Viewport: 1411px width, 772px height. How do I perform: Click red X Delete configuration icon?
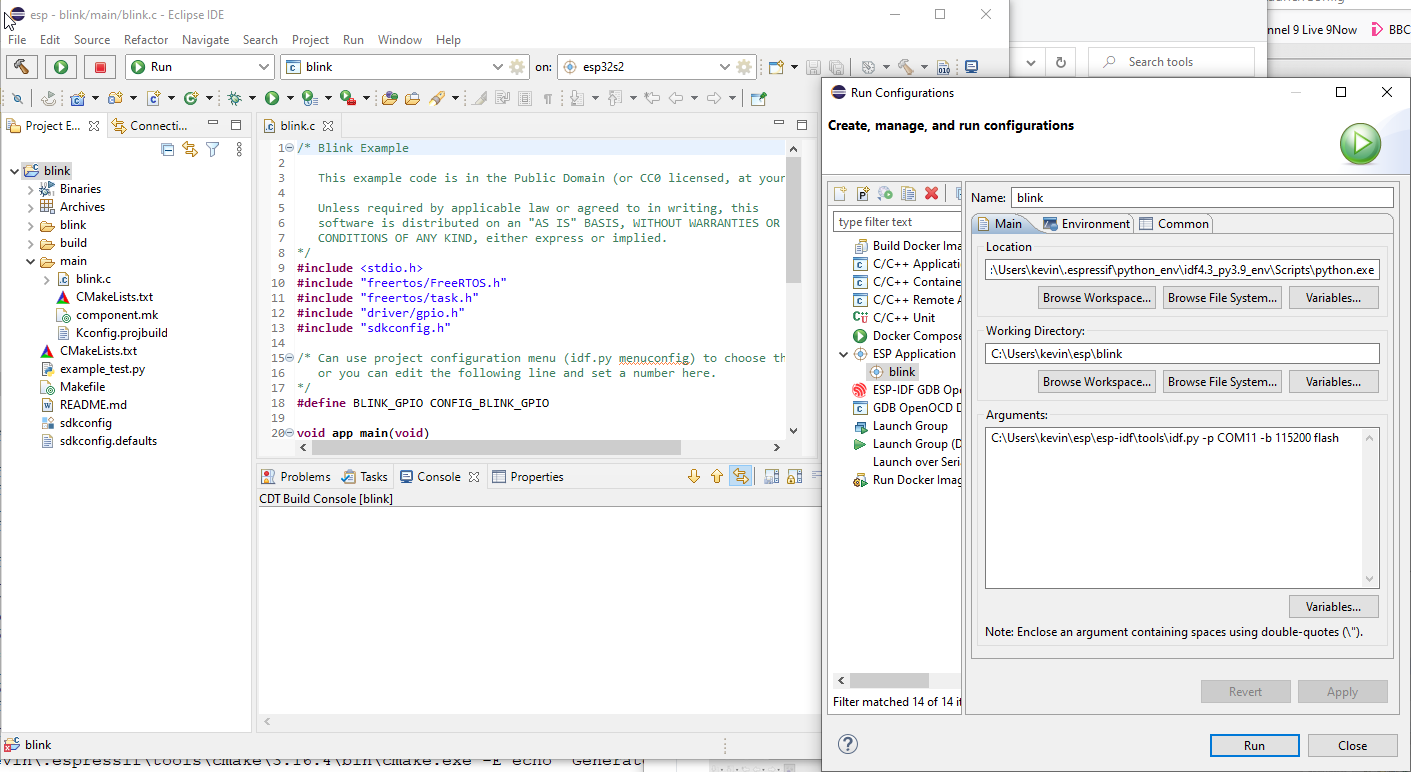click(931, 193)
